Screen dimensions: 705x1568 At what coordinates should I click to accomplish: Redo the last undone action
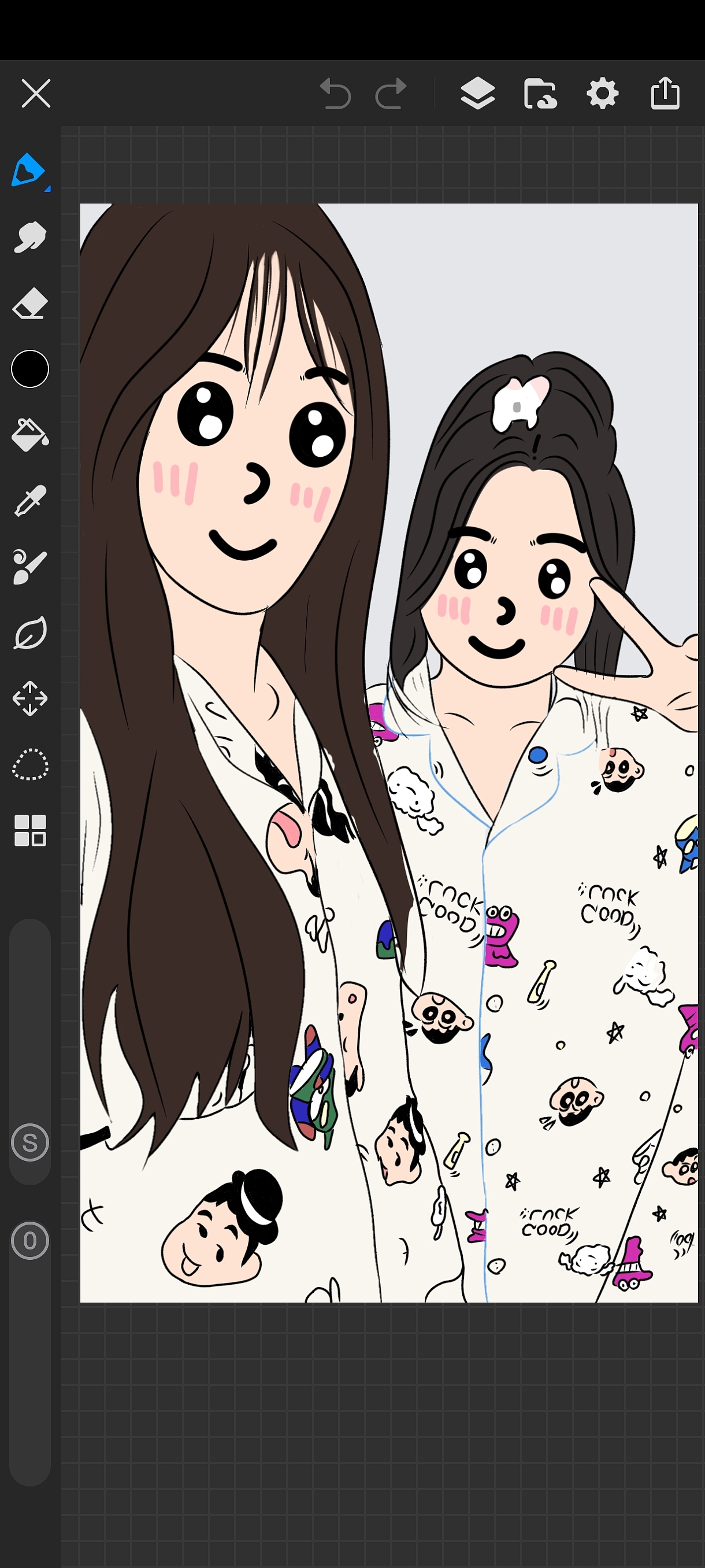(x=391, y=94)
